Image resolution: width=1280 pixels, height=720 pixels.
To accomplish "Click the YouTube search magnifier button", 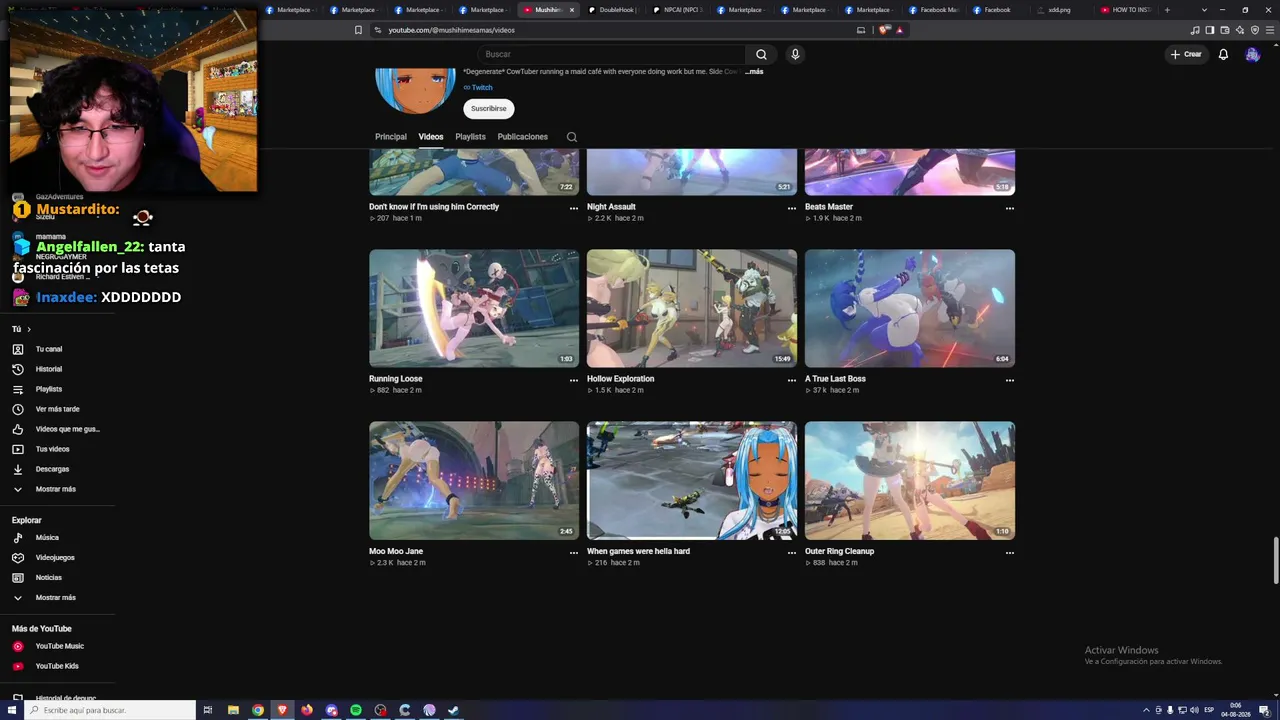I will [x=761, y=54].
